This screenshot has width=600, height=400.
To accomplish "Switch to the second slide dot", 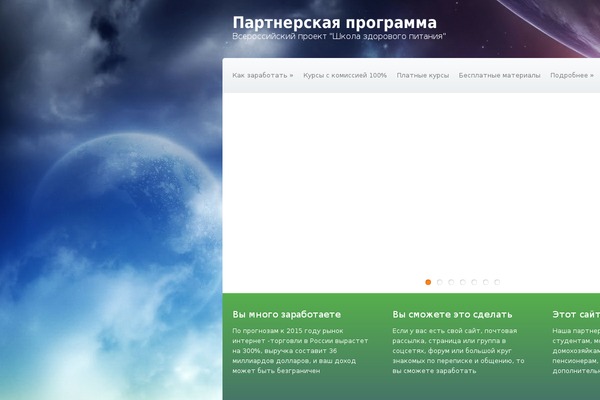I will click(x=440, y=282).
